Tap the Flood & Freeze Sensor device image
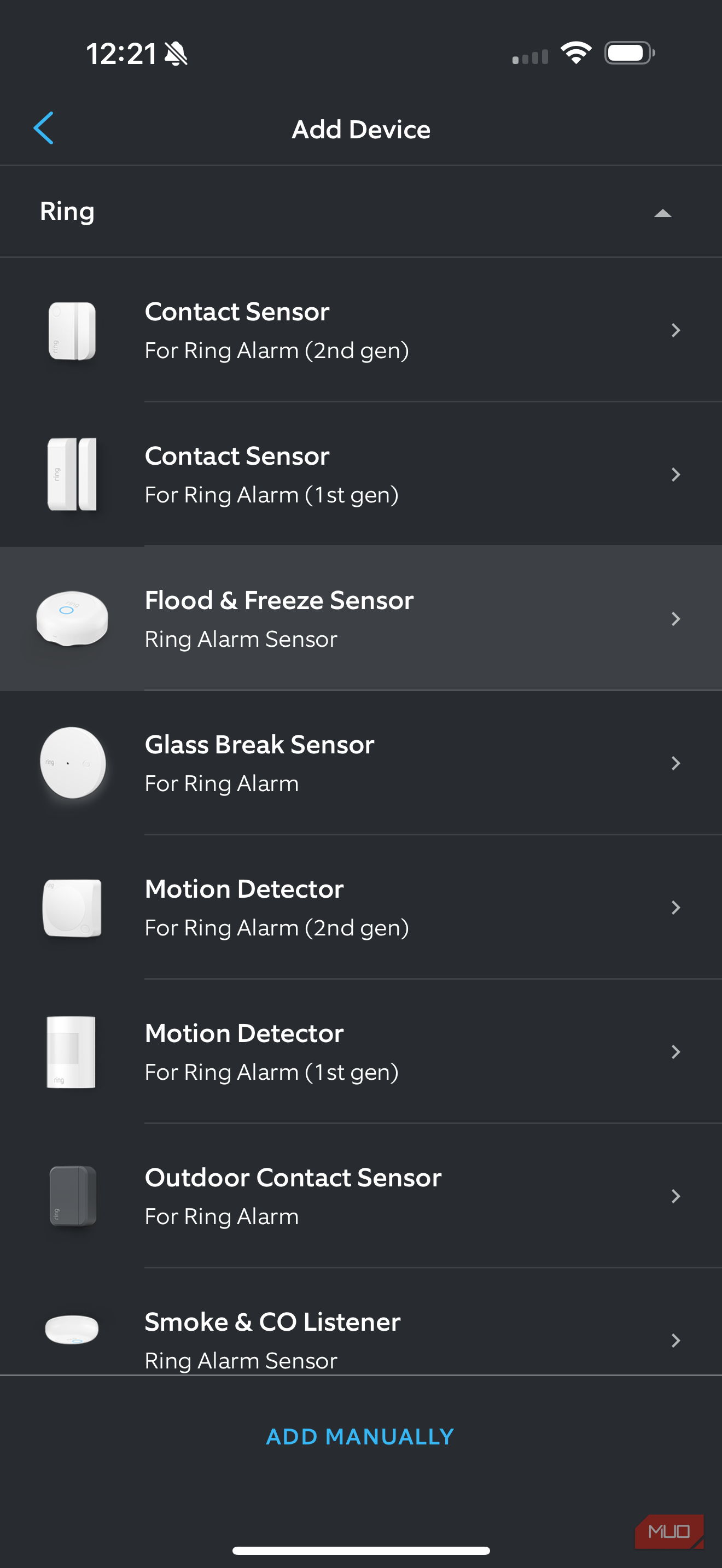 pyautogui.click(x=72, y=618)
